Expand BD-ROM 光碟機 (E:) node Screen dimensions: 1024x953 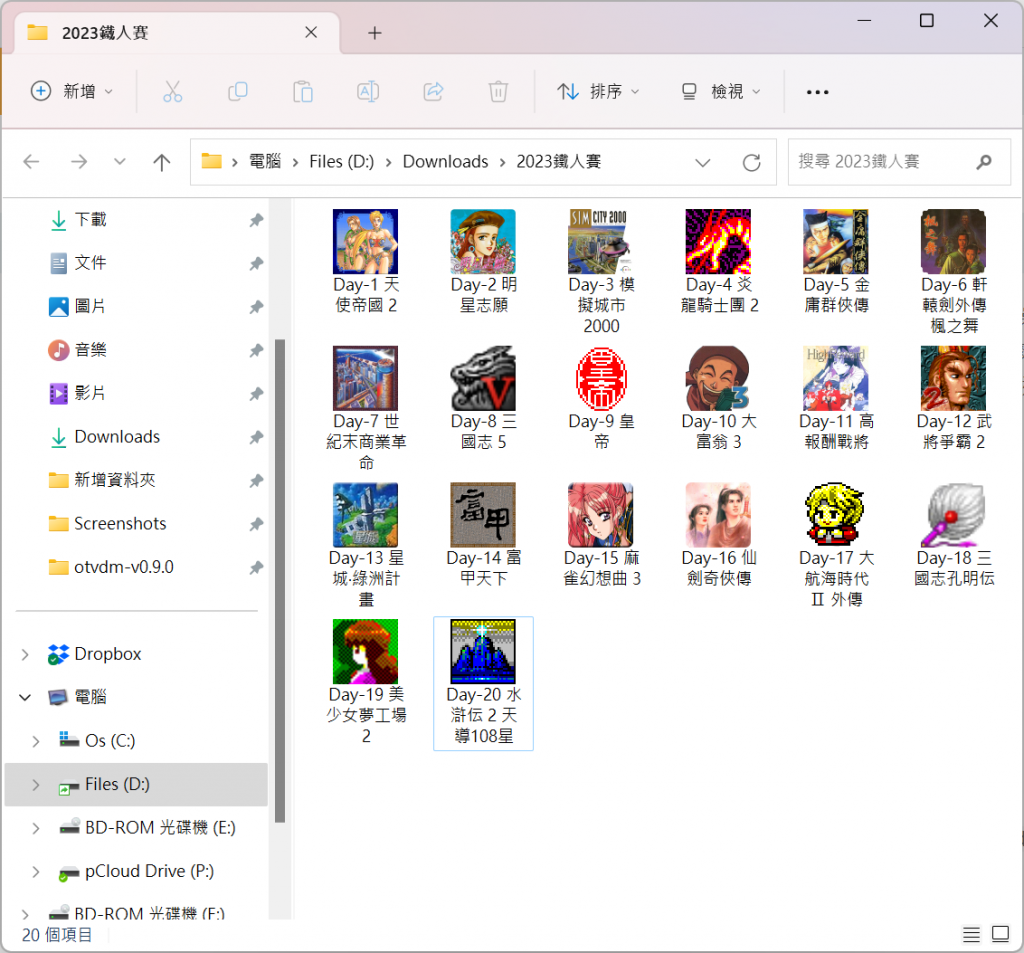(36, 828)
